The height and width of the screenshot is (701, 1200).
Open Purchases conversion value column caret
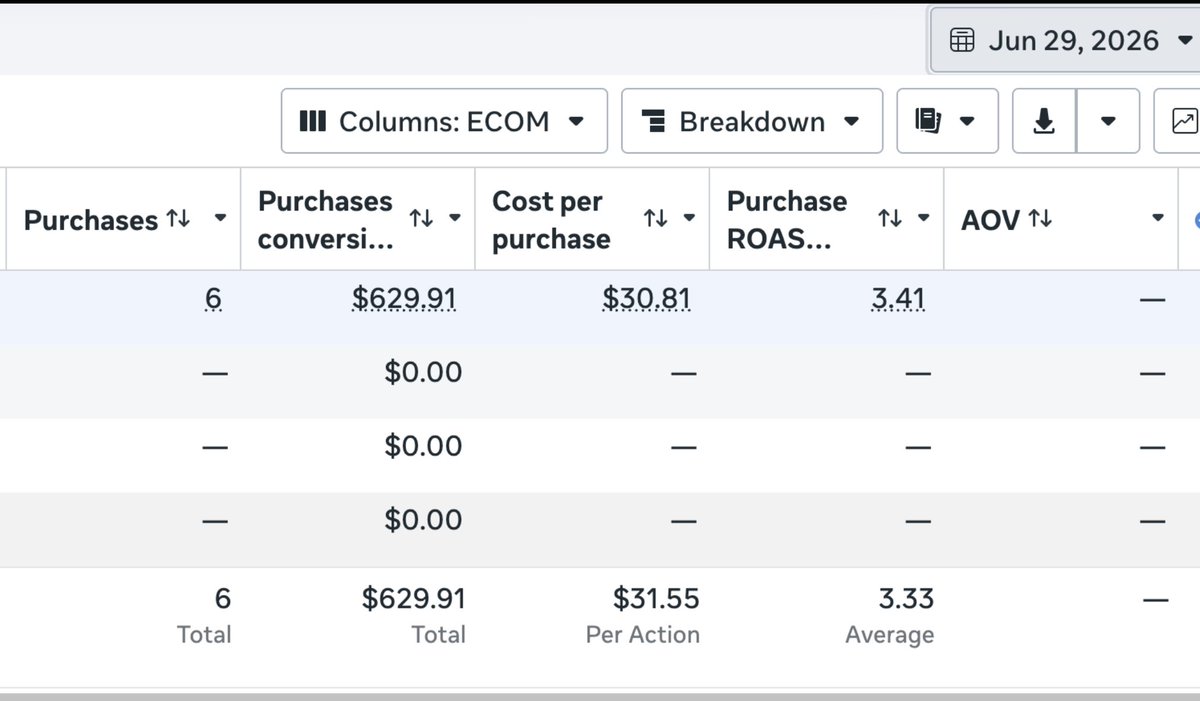(455, 219)
